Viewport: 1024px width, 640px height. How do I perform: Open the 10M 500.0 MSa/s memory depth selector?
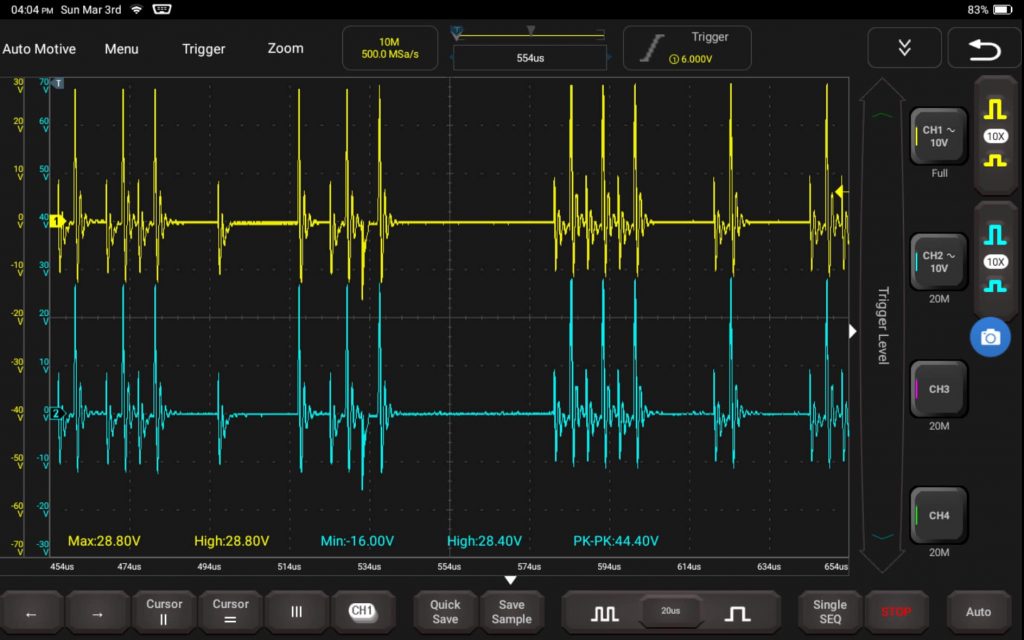tap(390, 48)
